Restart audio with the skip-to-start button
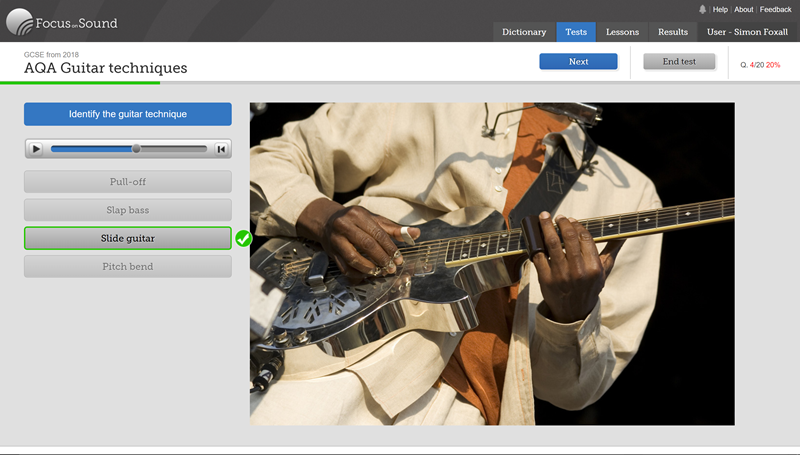This screenshot has height=455, width=800. [222, 149]
